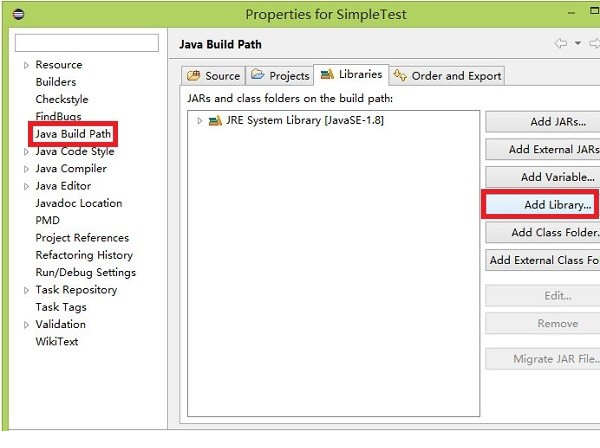Select Java Compiler tree item
This screenshot has height=448, width=600.
[71, 169]
